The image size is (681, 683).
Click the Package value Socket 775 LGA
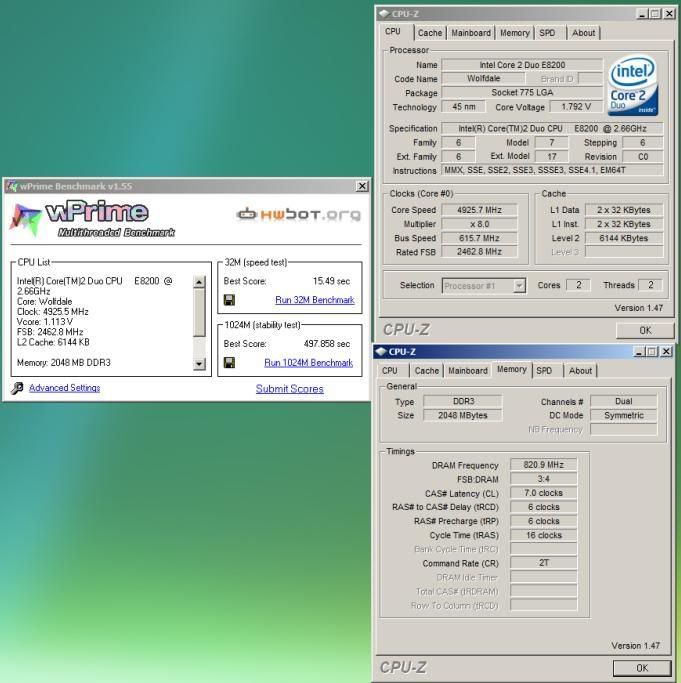[x=522, y=92]
